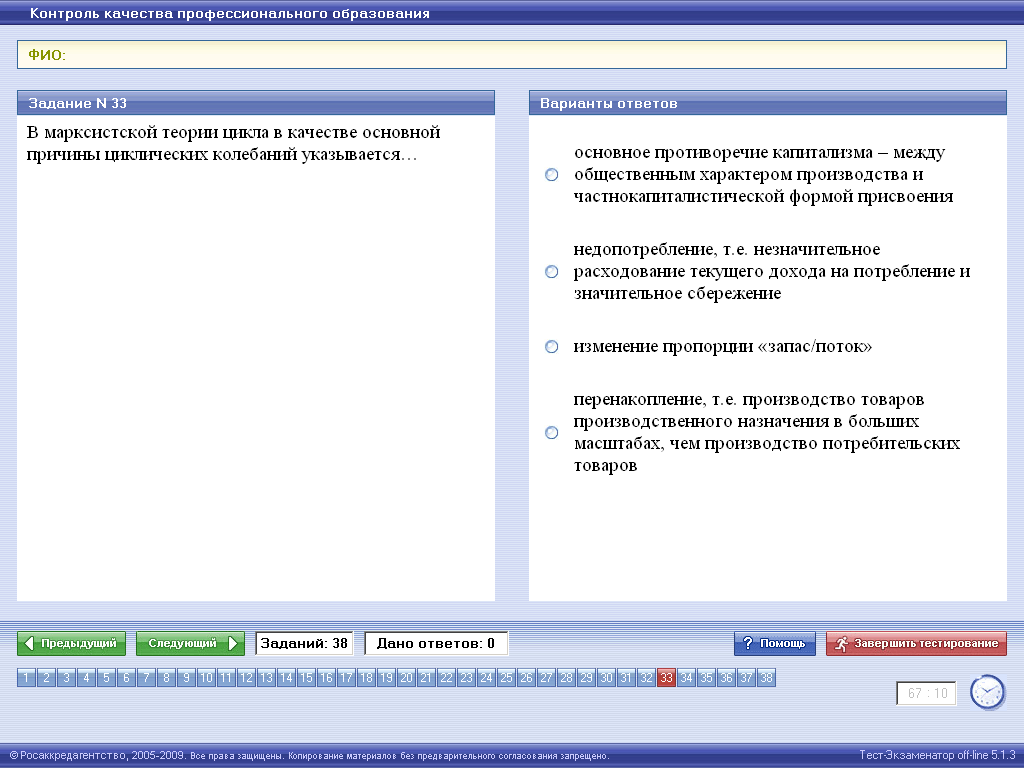
Task: Jump to question 21
Action: [x=426, y=678]
